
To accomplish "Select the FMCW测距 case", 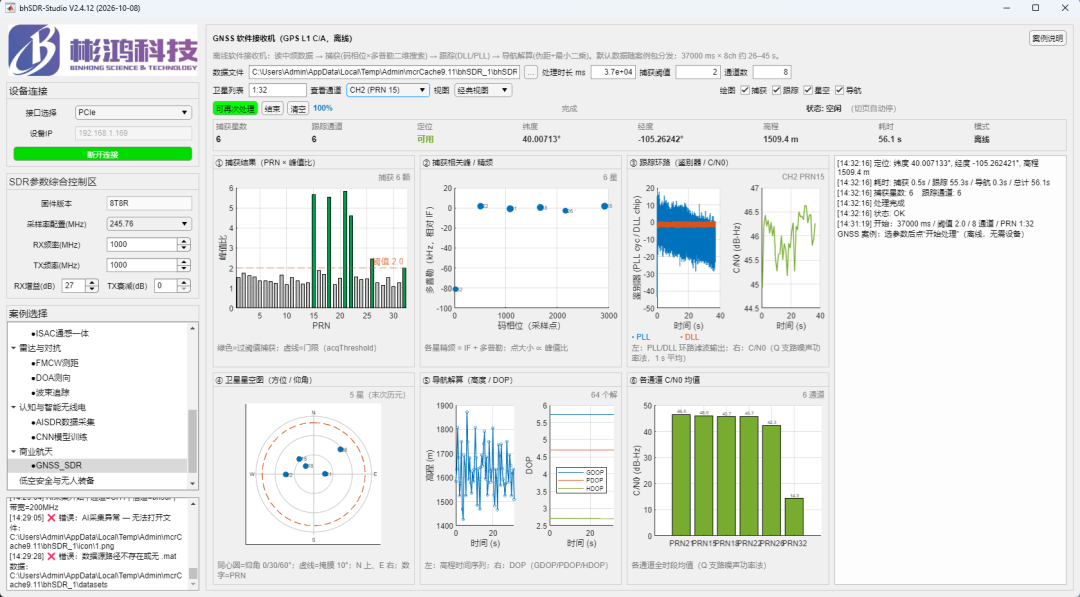I will pos(55,363).
